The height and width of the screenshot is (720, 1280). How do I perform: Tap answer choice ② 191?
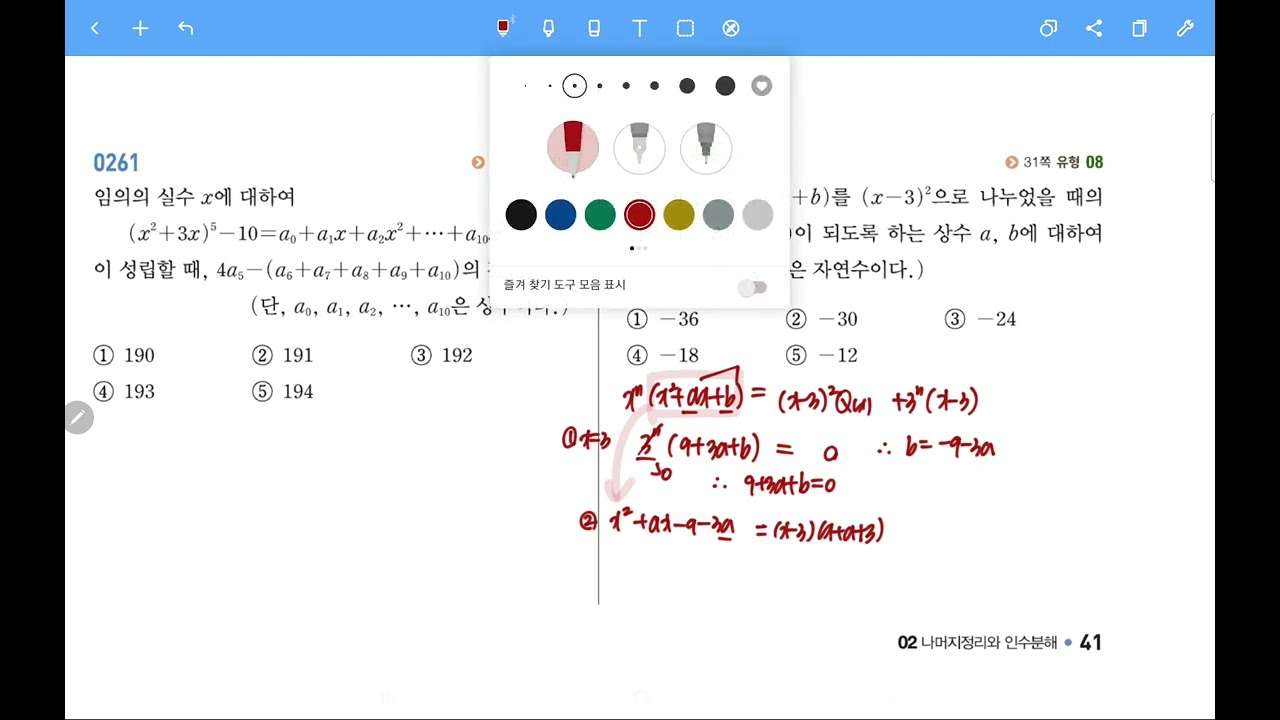coord(283,356)
